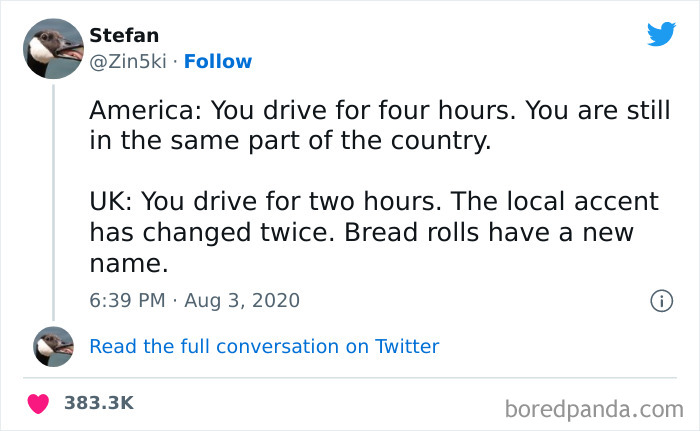
Task: Open the 6:39 PM timestamp
Action: point(127,300)
